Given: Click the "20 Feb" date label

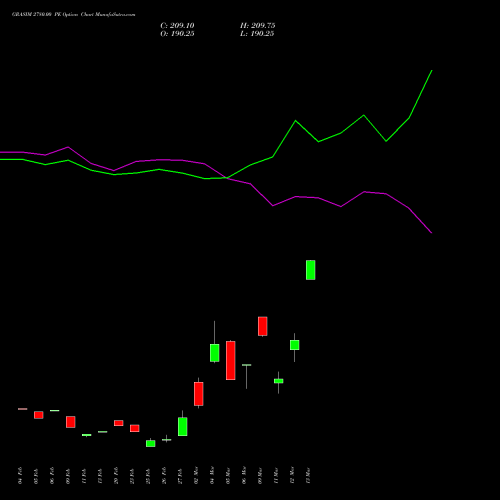Looking at the screenshot, I should click(x=116, y=476).
